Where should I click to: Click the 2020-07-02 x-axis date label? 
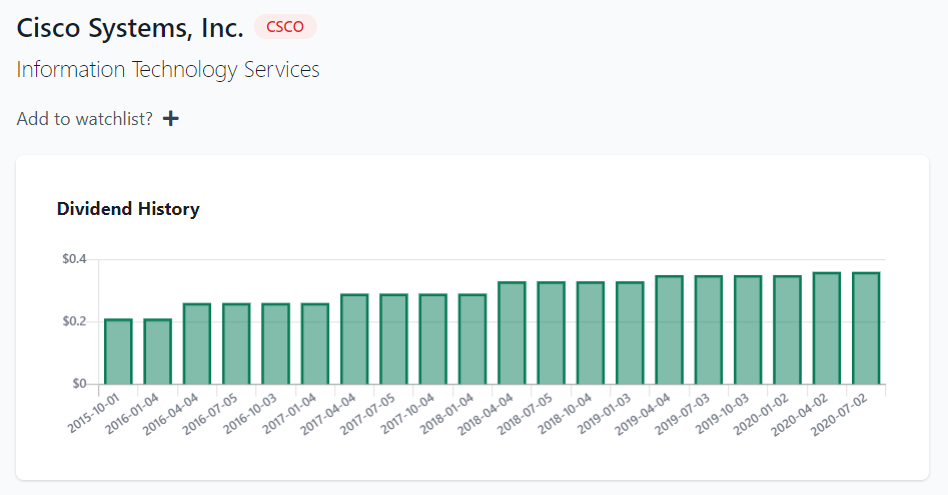[x=840, y=413]
